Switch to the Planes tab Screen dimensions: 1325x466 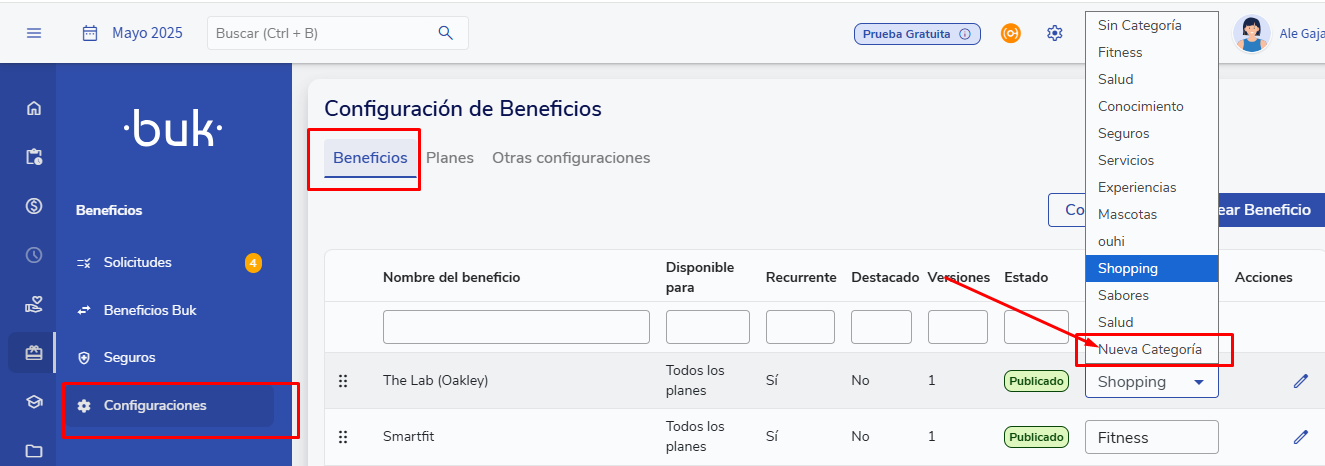point(450,158)
